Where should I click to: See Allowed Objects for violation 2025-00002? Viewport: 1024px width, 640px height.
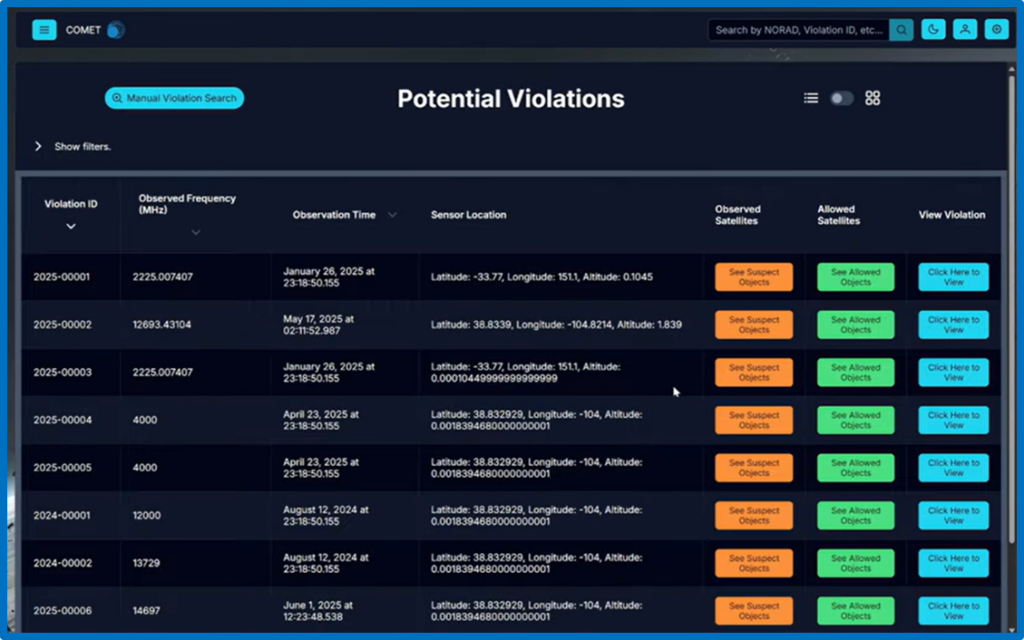click(x=855, y=325)
